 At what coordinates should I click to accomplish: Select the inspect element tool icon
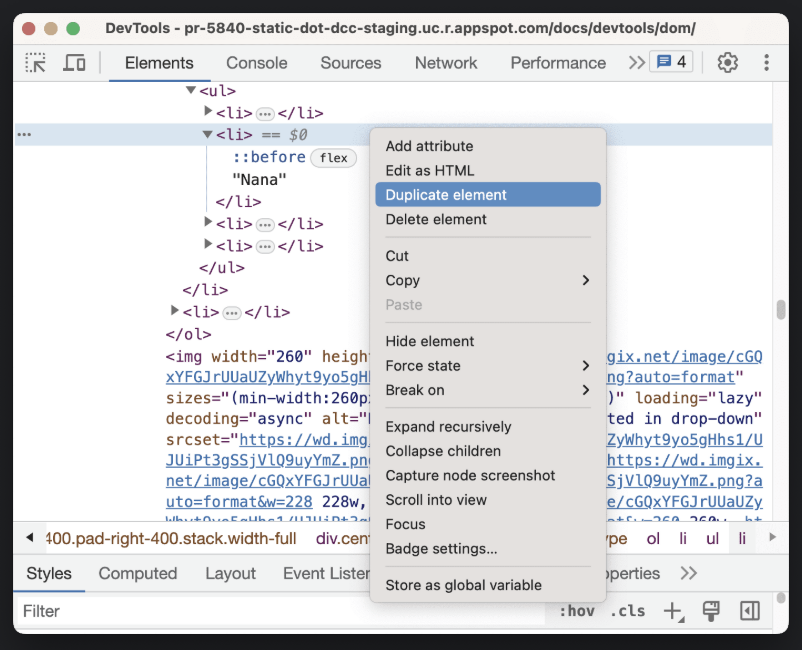pyautogui.click(x=35, y=62)
